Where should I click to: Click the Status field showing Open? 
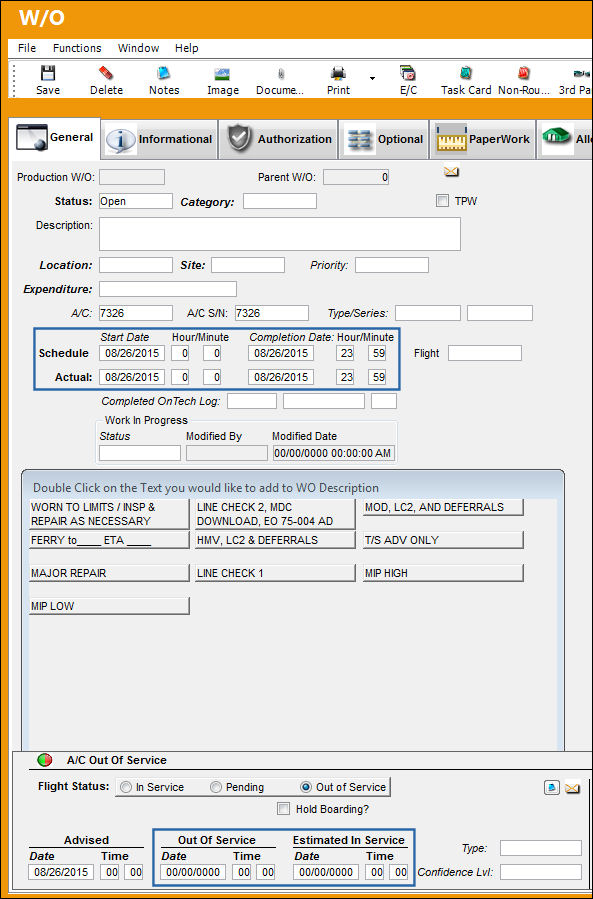[135, 201]
